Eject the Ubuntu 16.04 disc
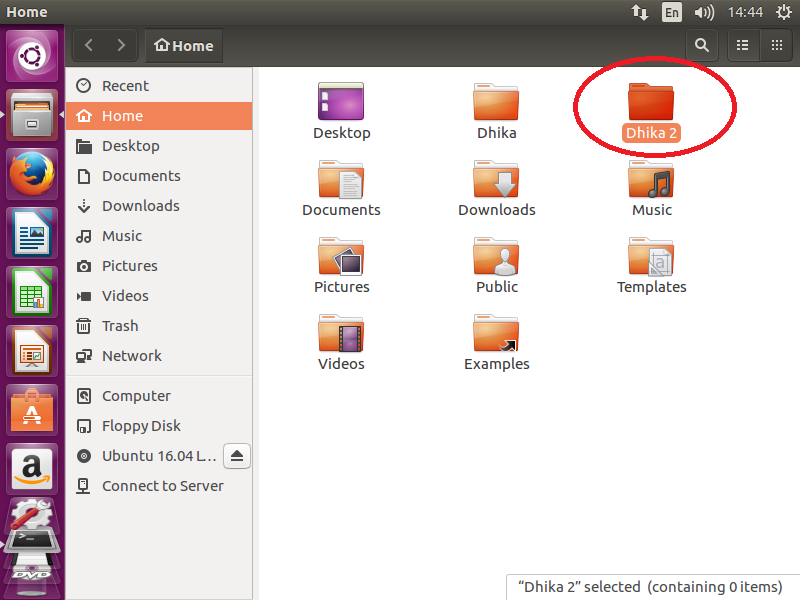 click(x=237, y=456)
